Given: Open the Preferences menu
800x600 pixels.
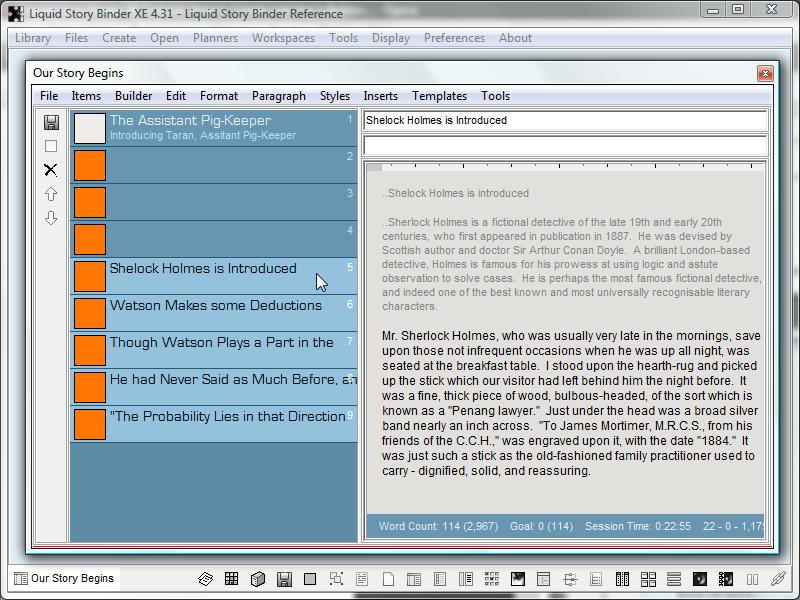Looking at the screenshot, I should point(454,38).
